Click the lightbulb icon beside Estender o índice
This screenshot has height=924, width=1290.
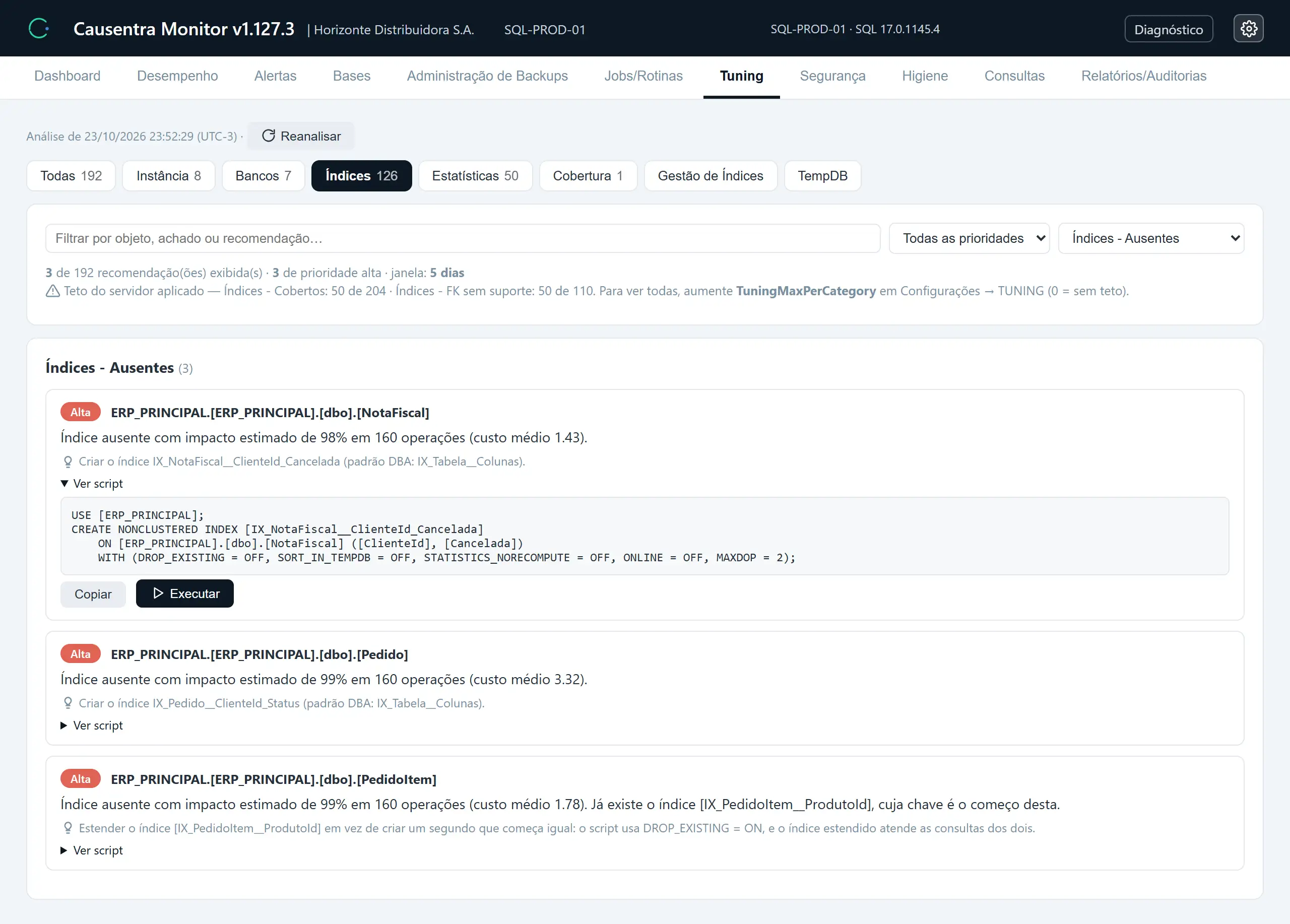[x=68, y=828]
